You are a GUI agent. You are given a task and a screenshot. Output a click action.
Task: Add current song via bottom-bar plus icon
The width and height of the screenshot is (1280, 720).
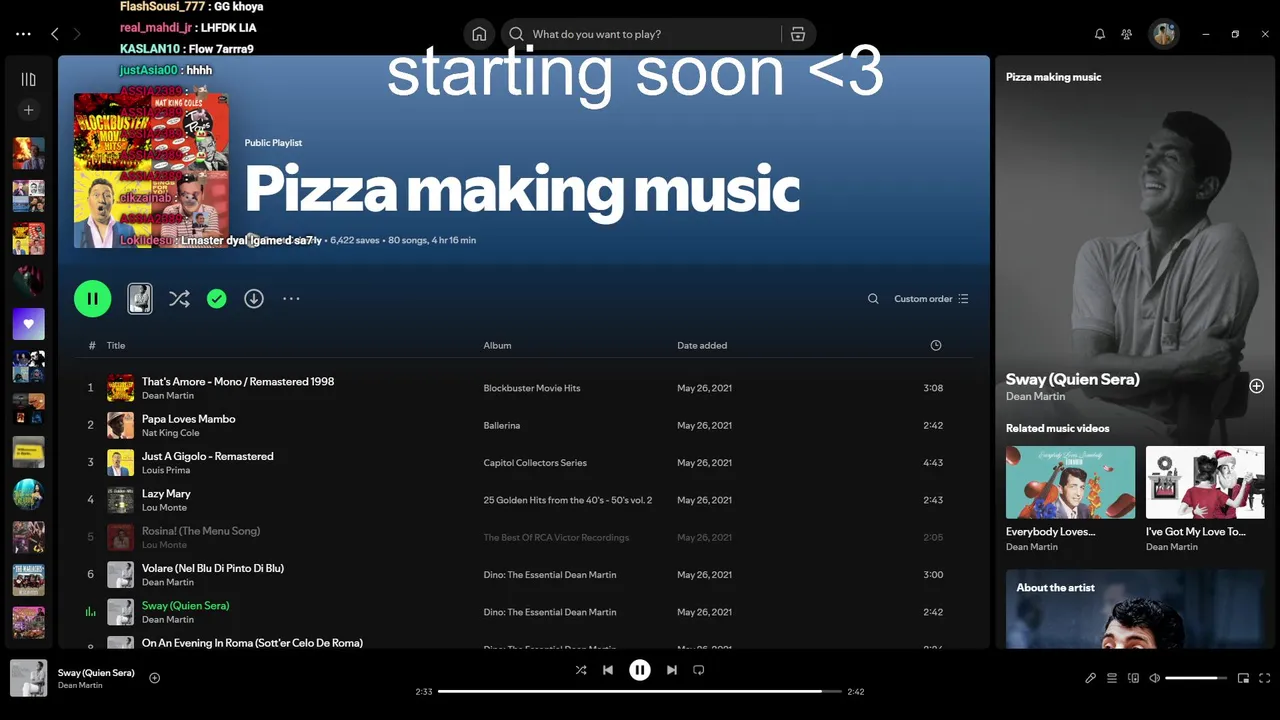155,678
